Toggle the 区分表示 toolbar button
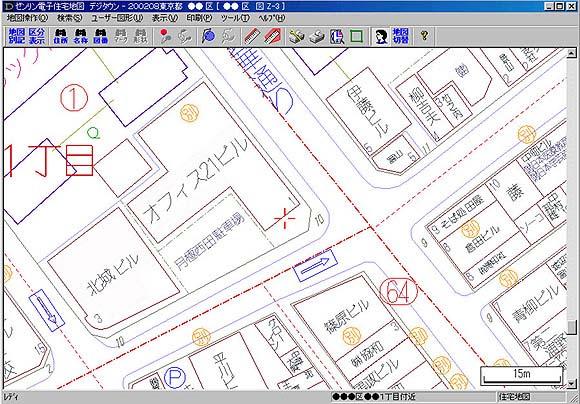Viewport: 580px width, 404px height. (x=37, y=36)
